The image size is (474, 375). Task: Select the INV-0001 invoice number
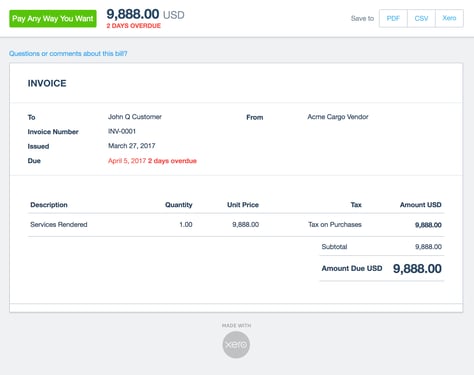coord(122,131)
